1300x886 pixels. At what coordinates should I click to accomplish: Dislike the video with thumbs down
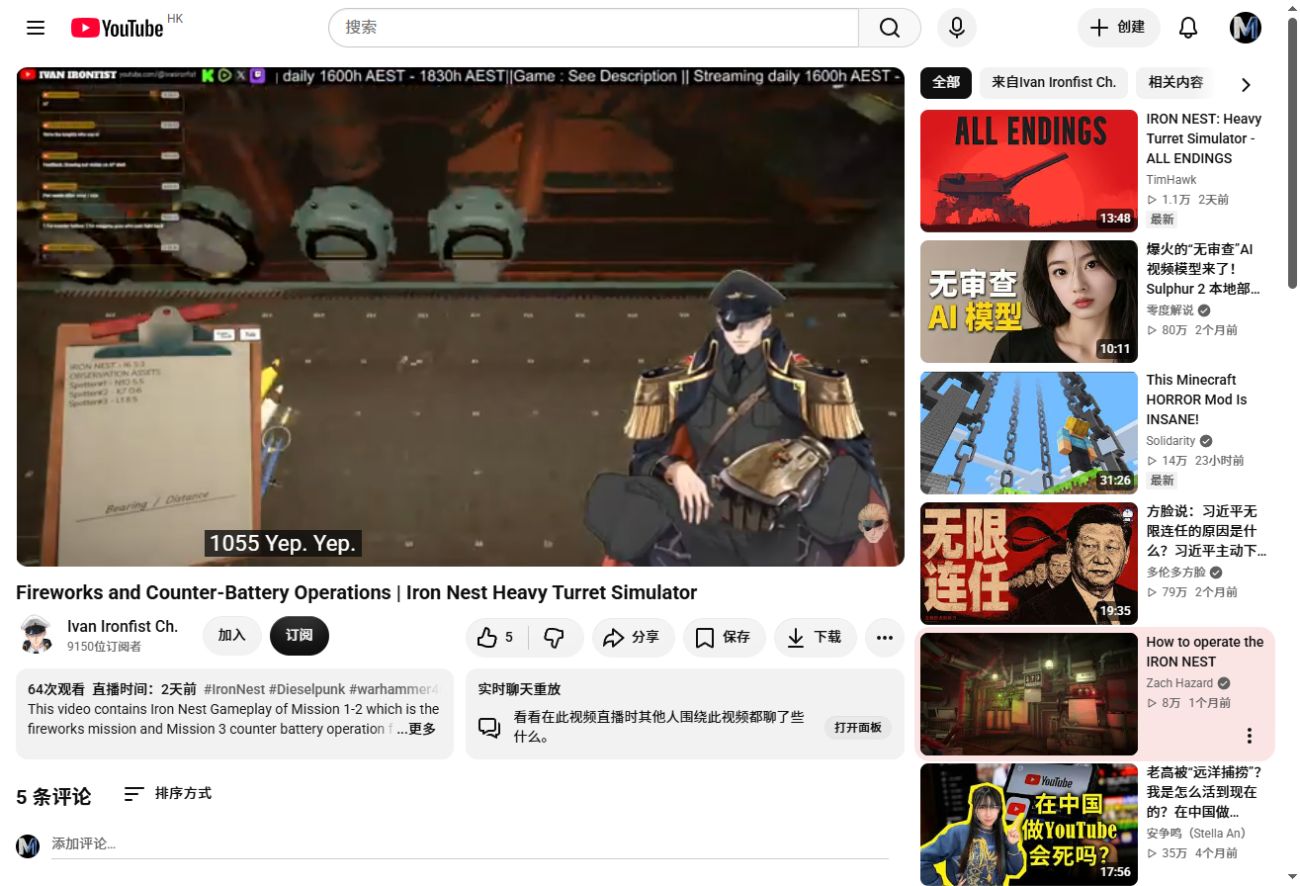pos(555,637)
